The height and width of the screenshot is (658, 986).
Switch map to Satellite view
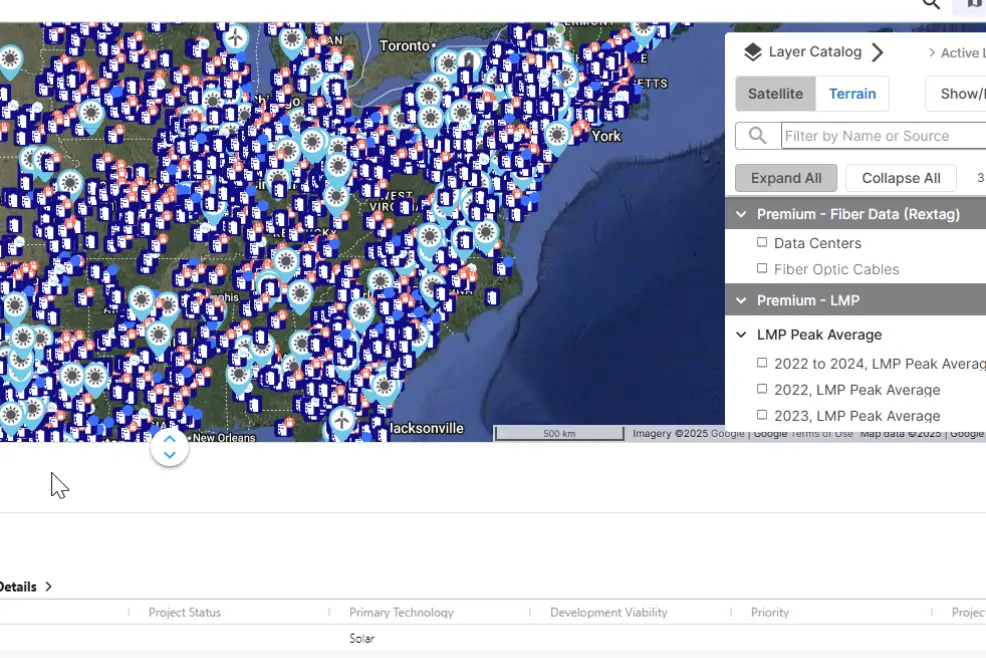tap(775, 94)
